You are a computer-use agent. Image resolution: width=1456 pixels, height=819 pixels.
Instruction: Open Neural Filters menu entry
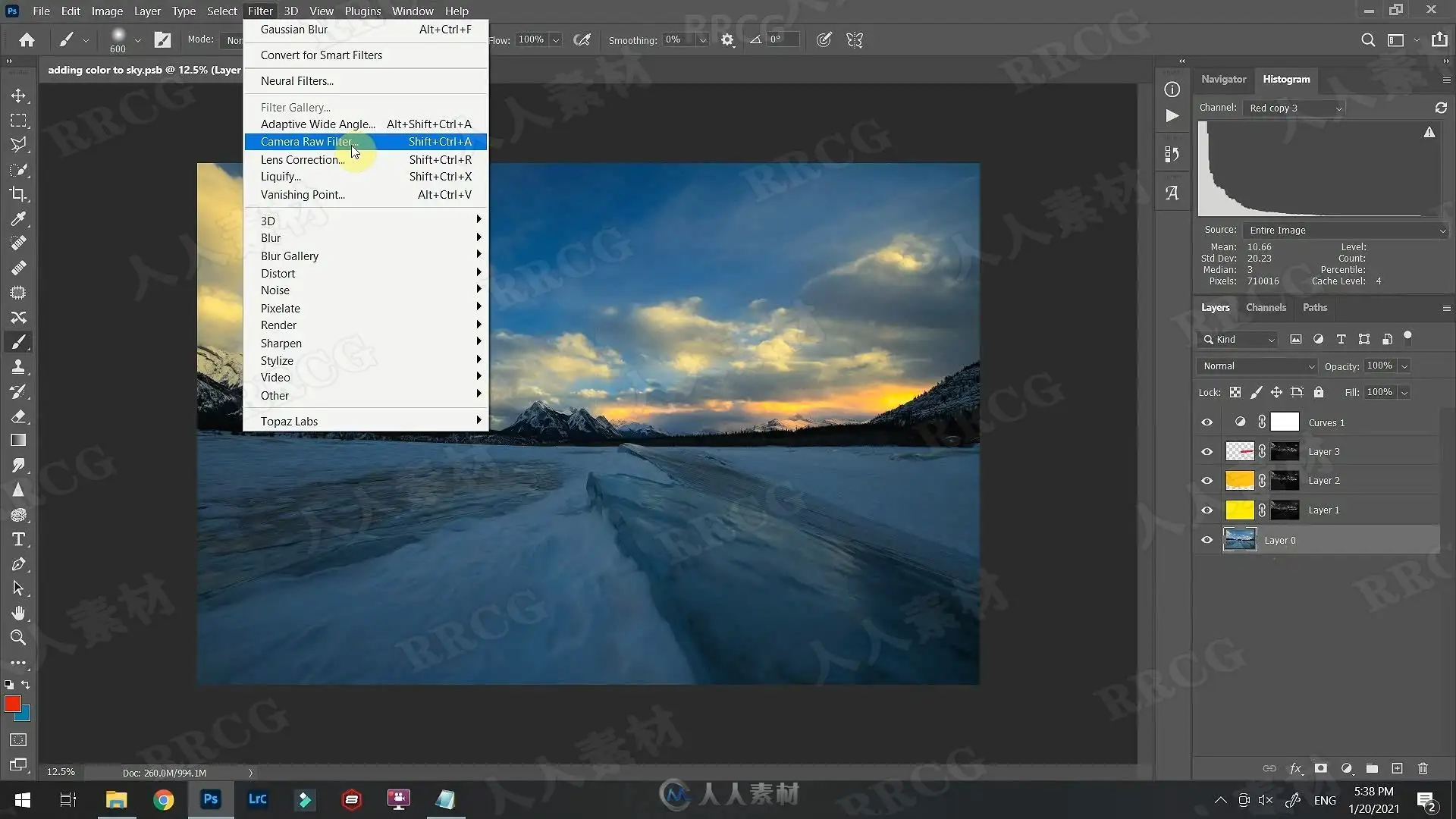pyautogui.click(x=366, y=81)
